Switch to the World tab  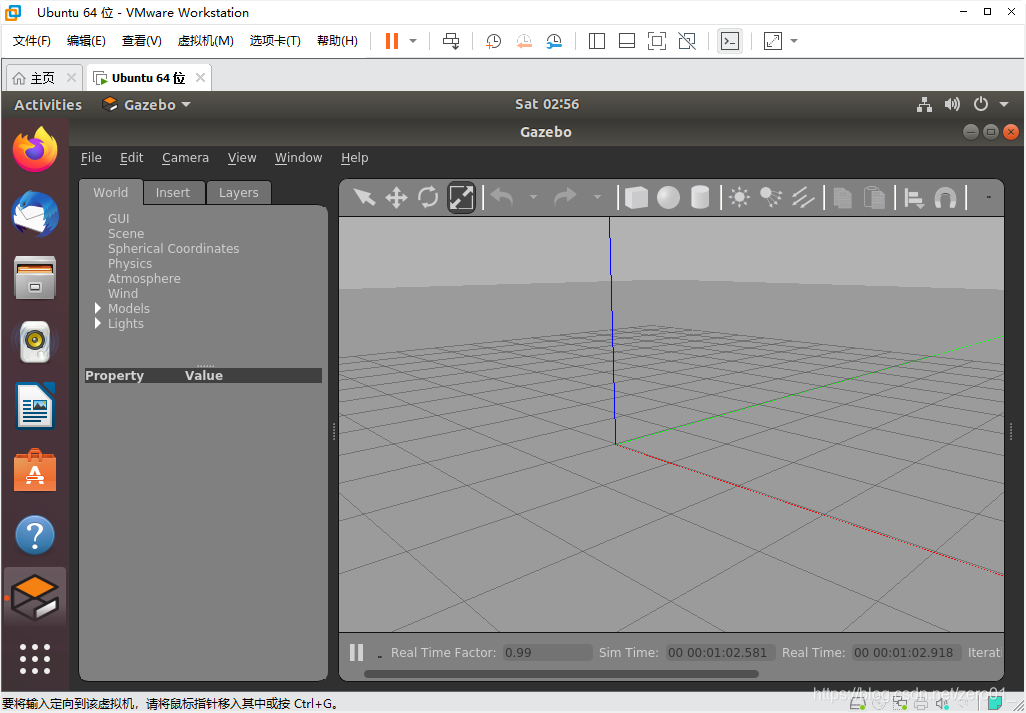point(111,192)
